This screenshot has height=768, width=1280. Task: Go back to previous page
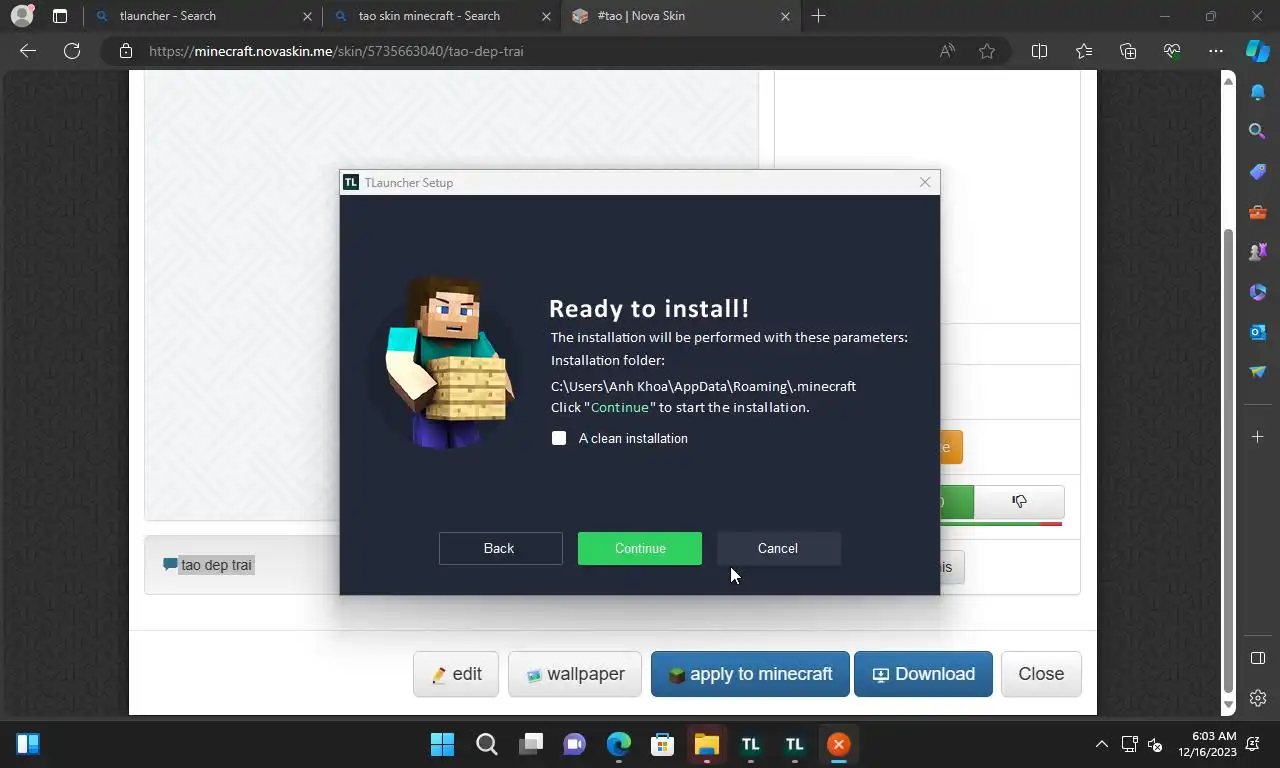pos(28,51)
